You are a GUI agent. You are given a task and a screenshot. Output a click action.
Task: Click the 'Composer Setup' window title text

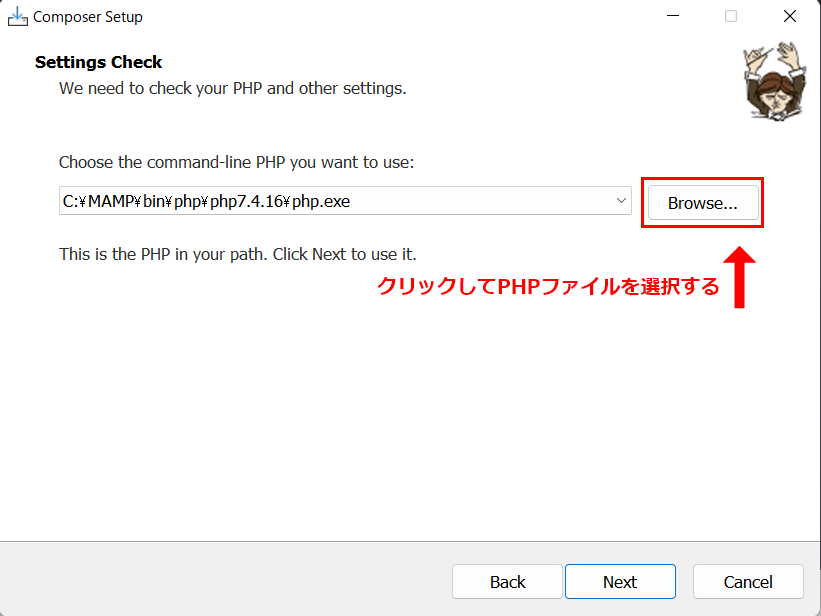pyautogui.click(x=87, y=17)
